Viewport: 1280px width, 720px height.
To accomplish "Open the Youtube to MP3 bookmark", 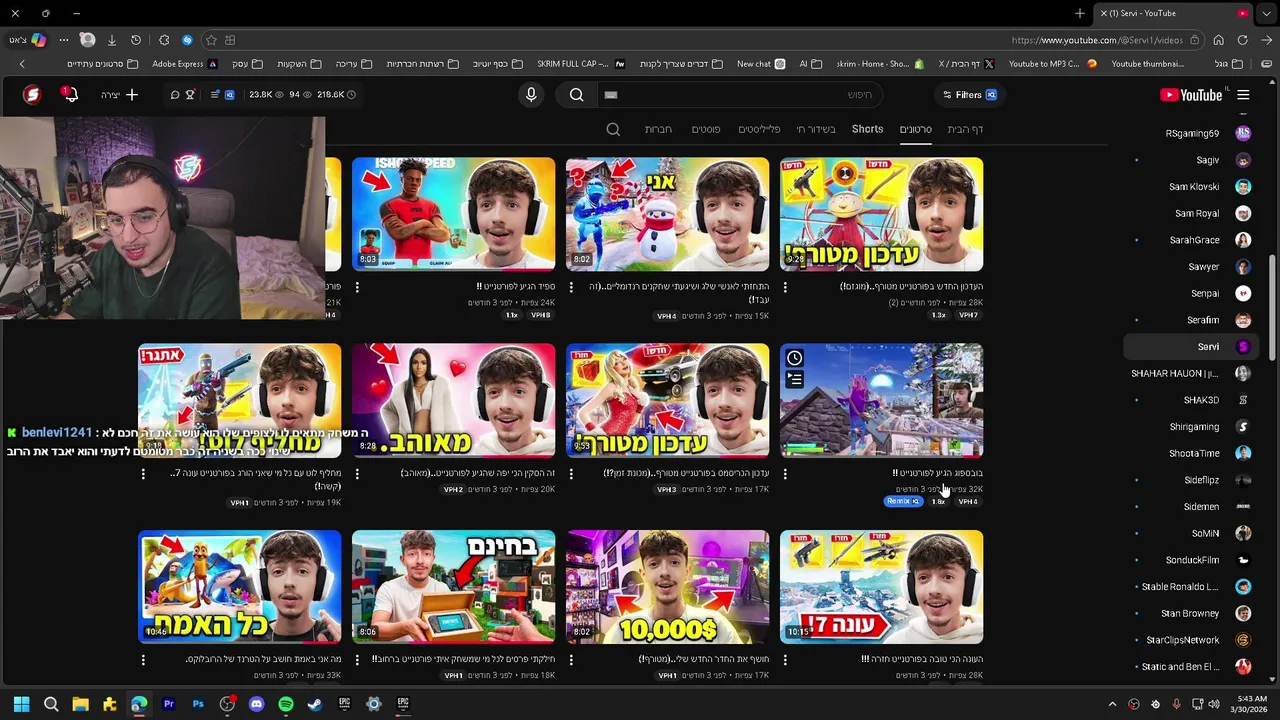I will click(1052, 64).
